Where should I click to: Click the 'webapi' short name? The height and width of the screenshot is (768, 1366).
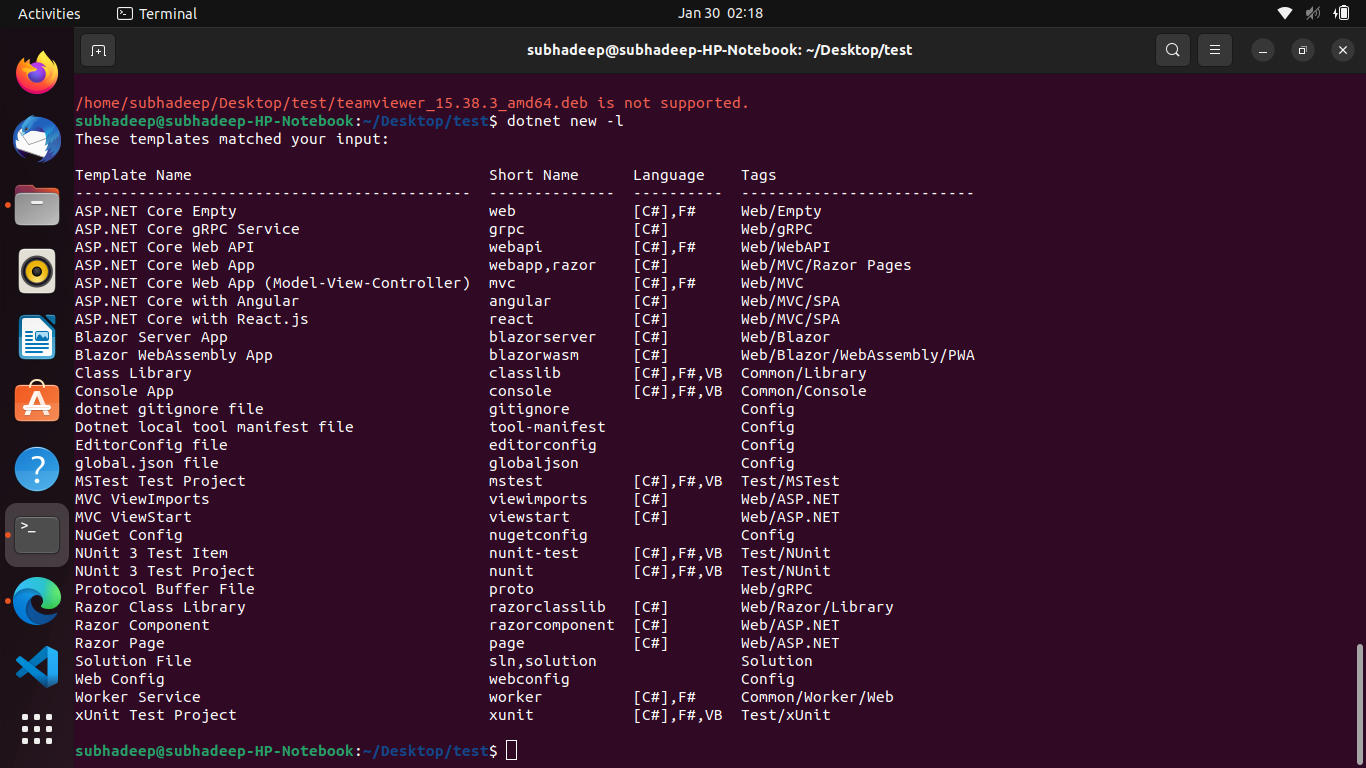point(516,247)
